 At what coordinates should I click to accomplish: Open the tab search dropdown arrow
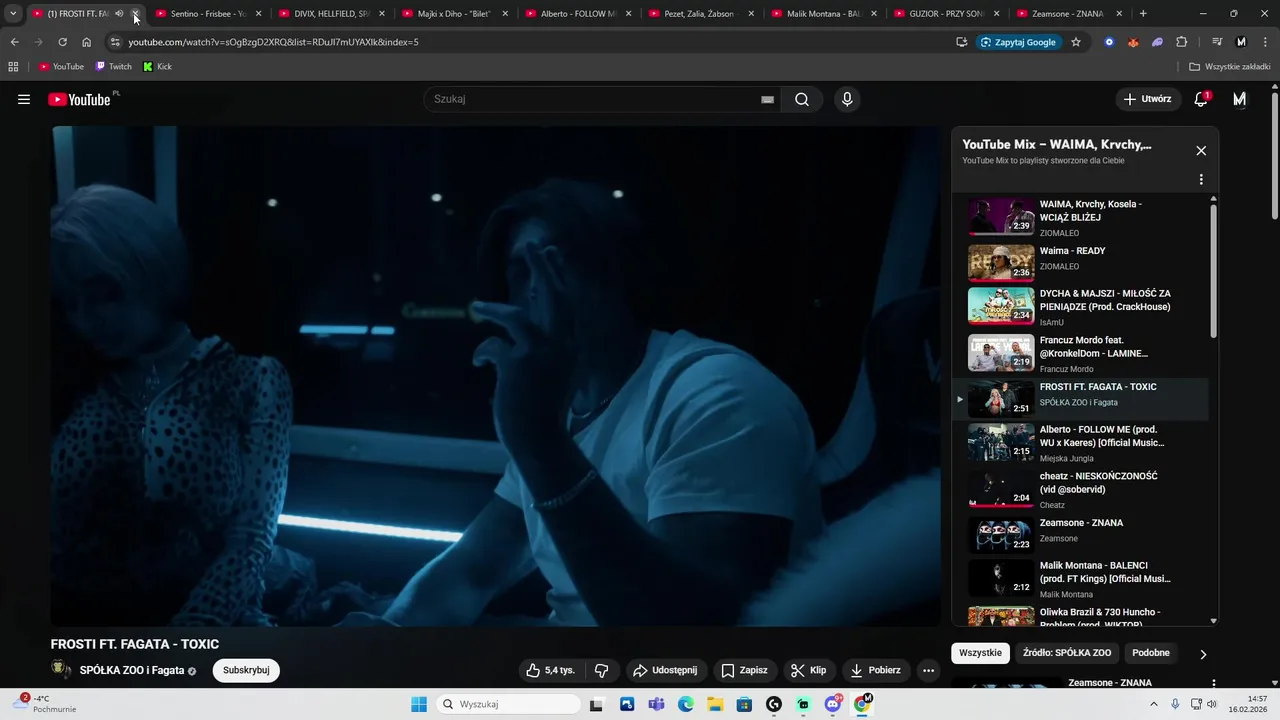[x=13, y=14]
